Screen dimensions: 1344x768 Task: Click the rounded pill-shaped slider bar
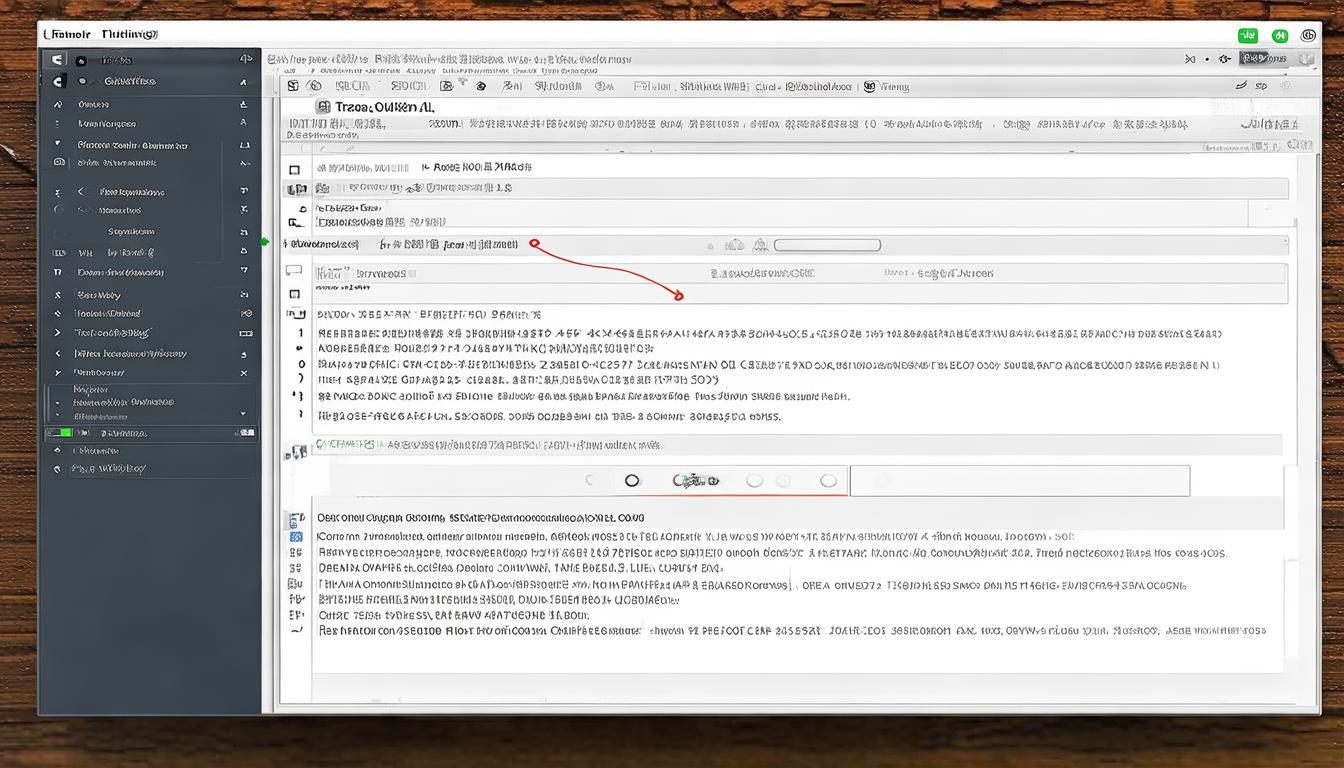tap(827, 245)
